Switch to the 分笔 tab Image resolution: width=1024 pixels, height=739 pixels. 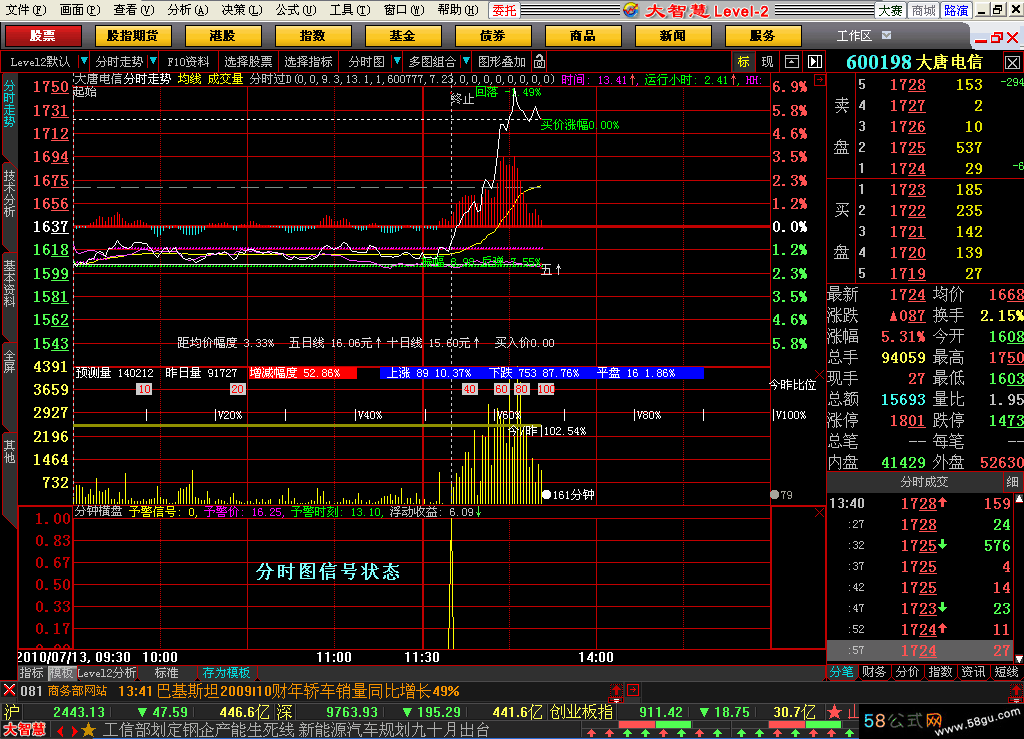pyautogui.click(x=841, y=672)
